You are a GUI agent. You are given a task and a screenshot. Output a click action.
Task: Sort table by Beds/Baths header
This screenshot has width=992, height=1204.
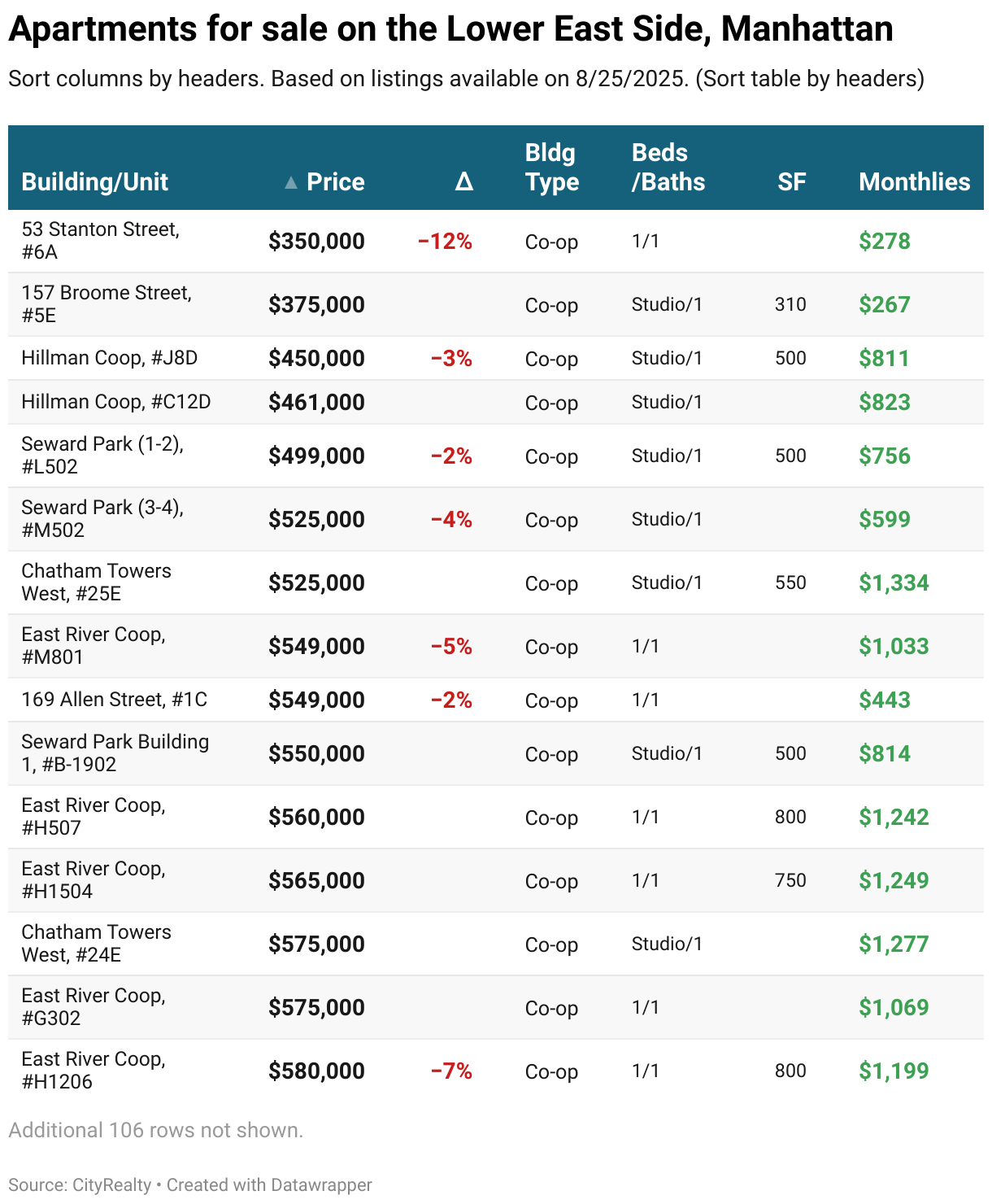pos(668,168)
